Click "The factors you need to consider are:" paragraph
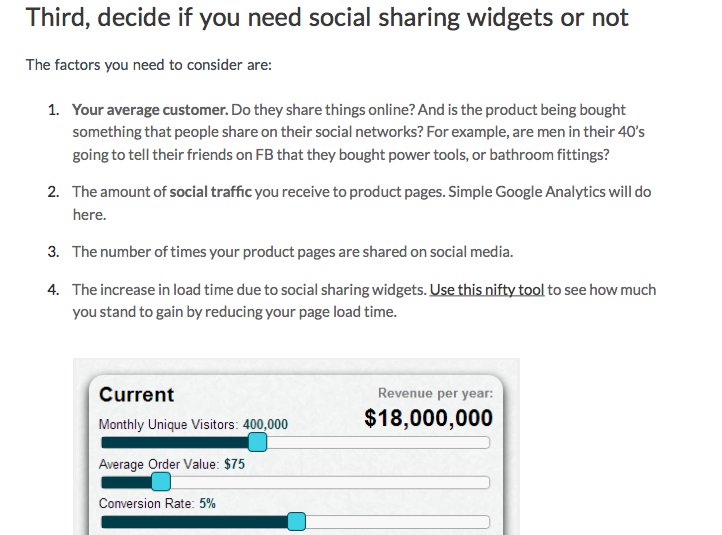 [149, 65]
